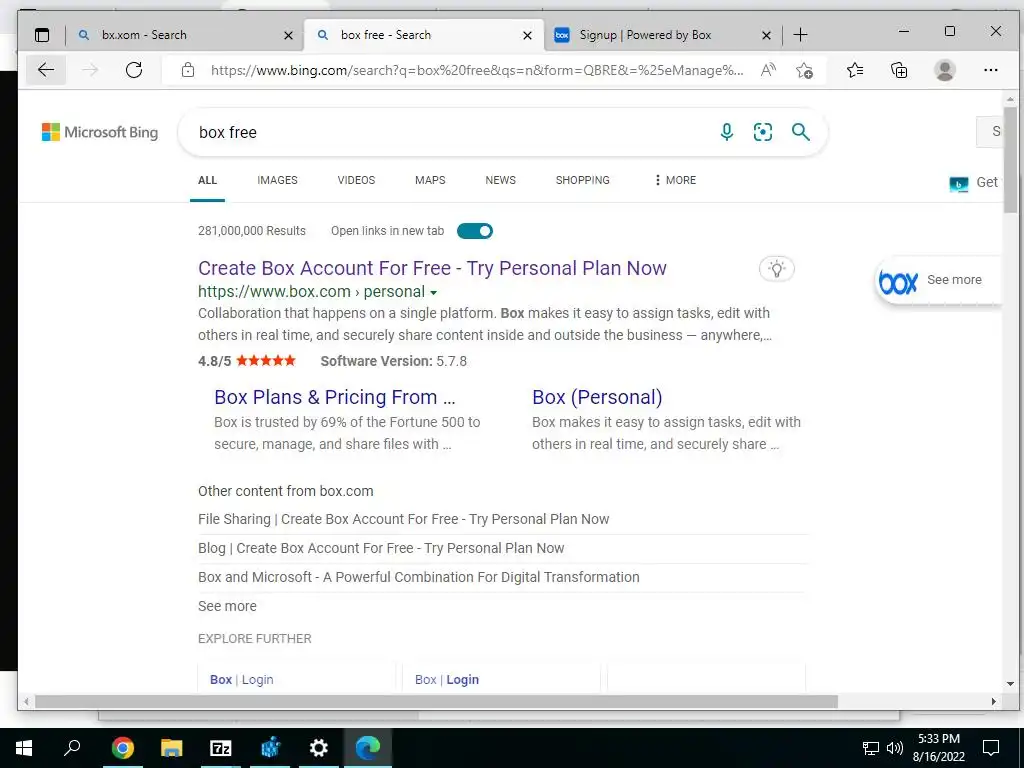1024x768 pixels.
Task: Open the taskbar clock showing 5:33 PM
Action: [x=938, y=748]
